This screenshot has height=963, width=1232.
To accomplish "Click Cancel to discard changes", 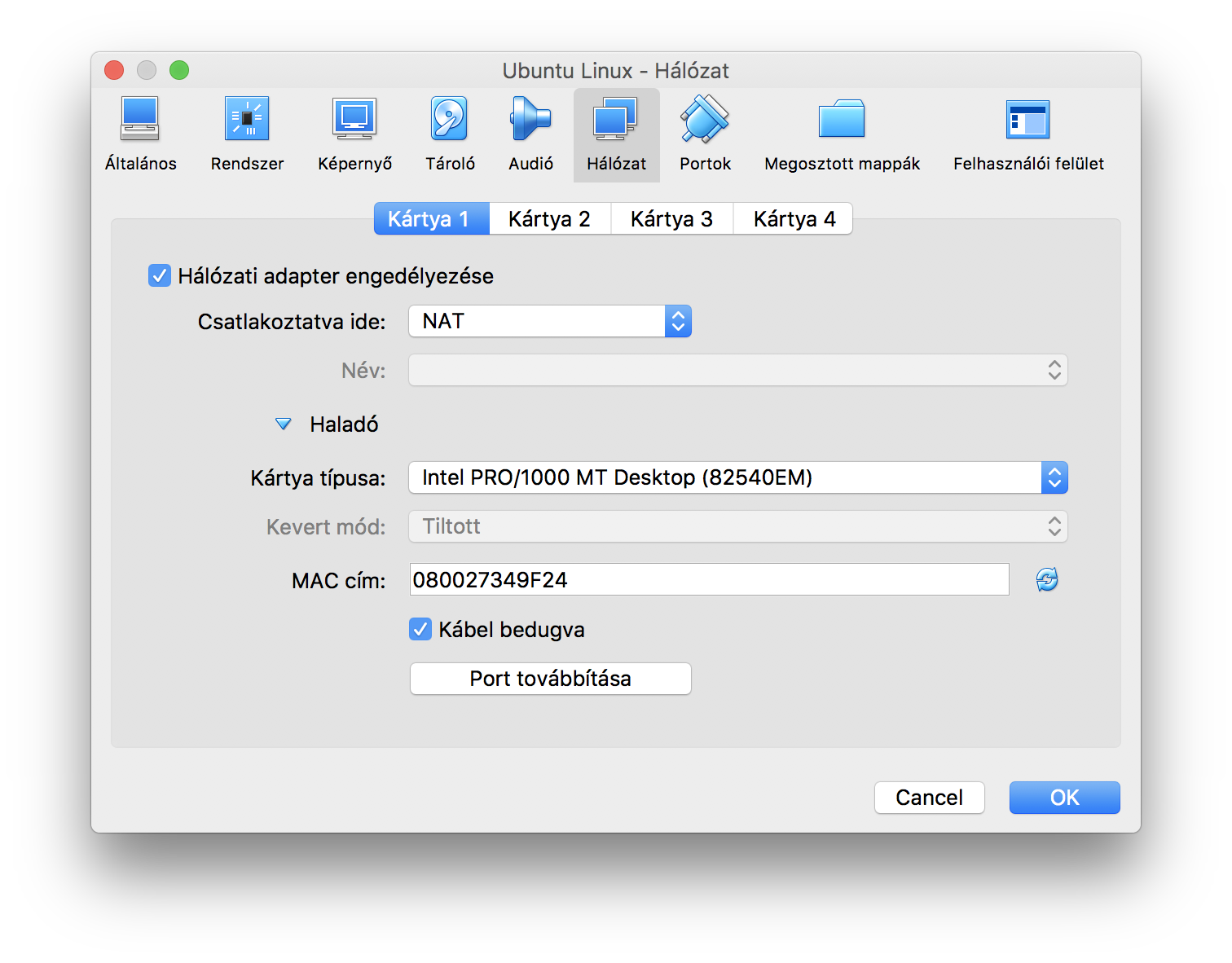I will click(930, 798).
